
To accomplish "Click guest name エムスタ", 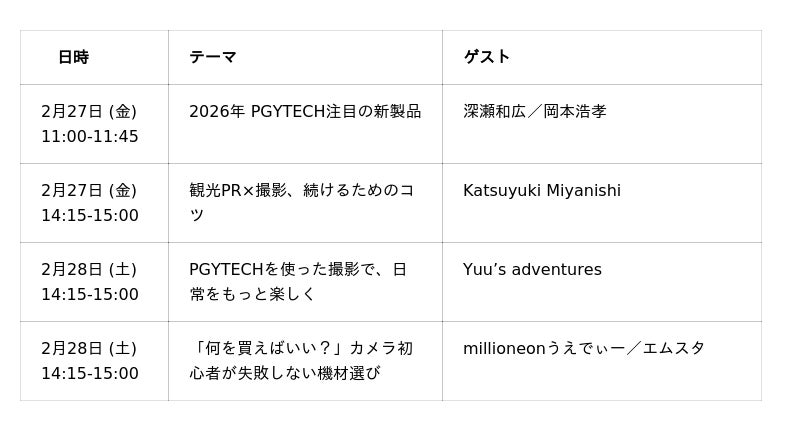I will (674, 348).
